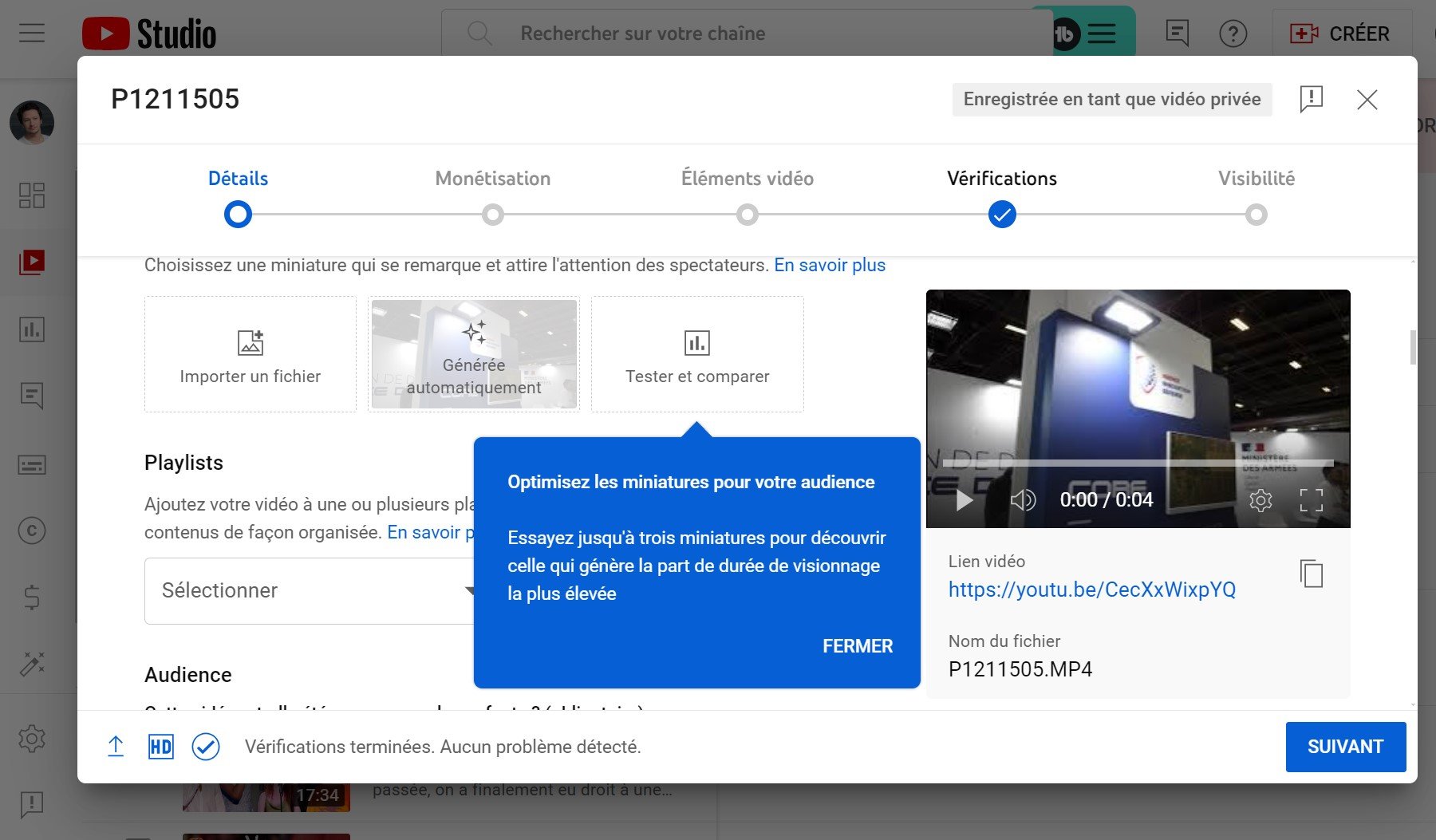The height and width of the screenshot is (840, 1436).
Task: Dismiss the tooltip with FERMER
Action: tap(858, 646)
